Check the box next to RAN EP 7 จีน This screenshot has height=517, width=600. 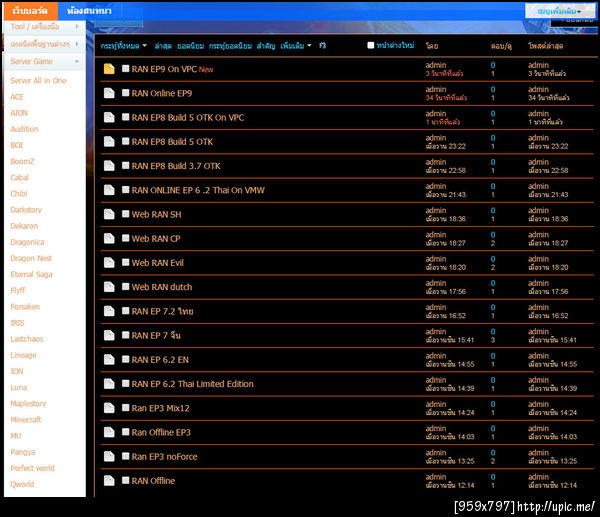click(126, 335)
